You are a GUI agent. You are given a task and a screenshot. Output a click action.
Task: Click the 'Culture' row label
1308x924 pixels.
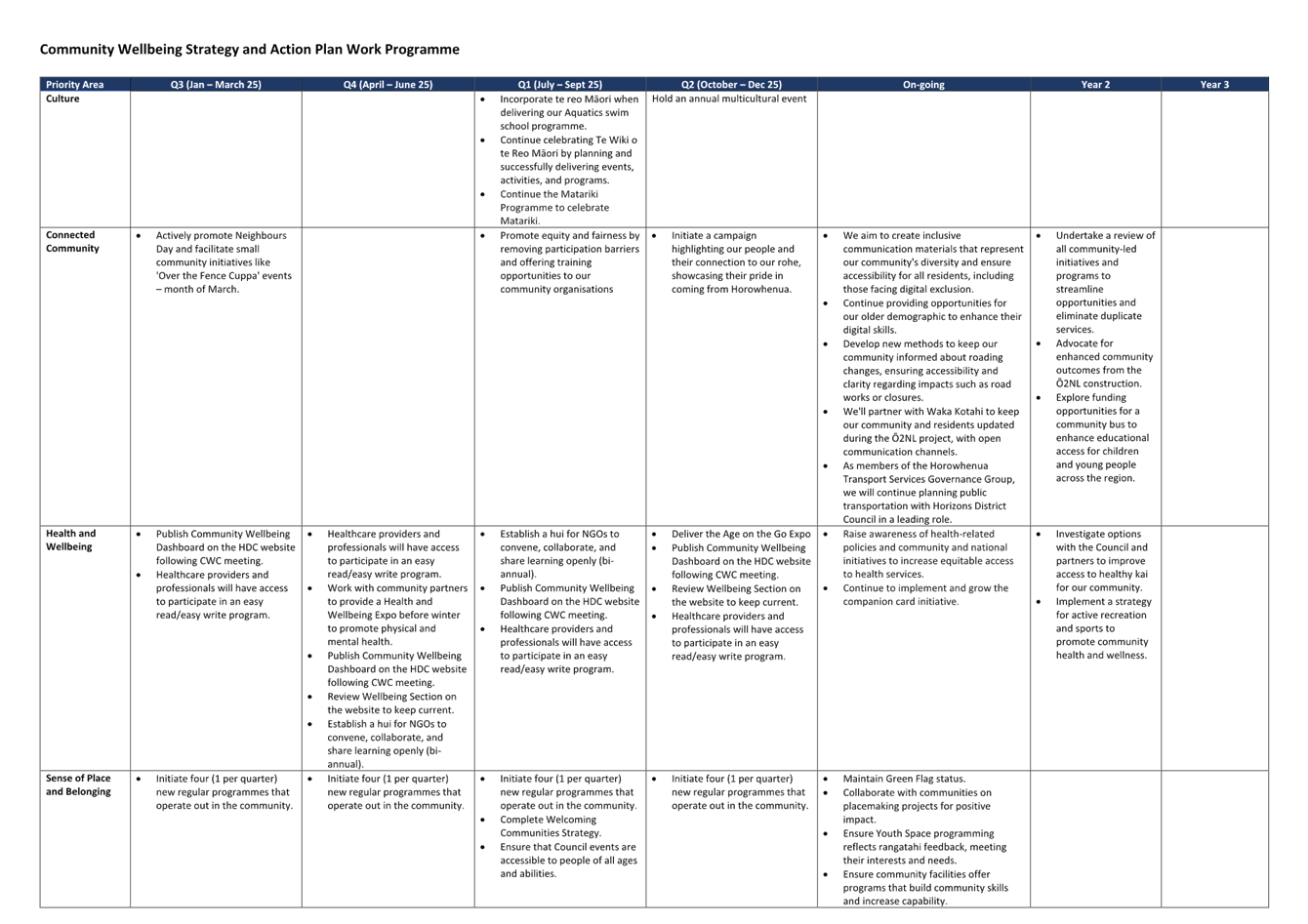click(62, 99)
